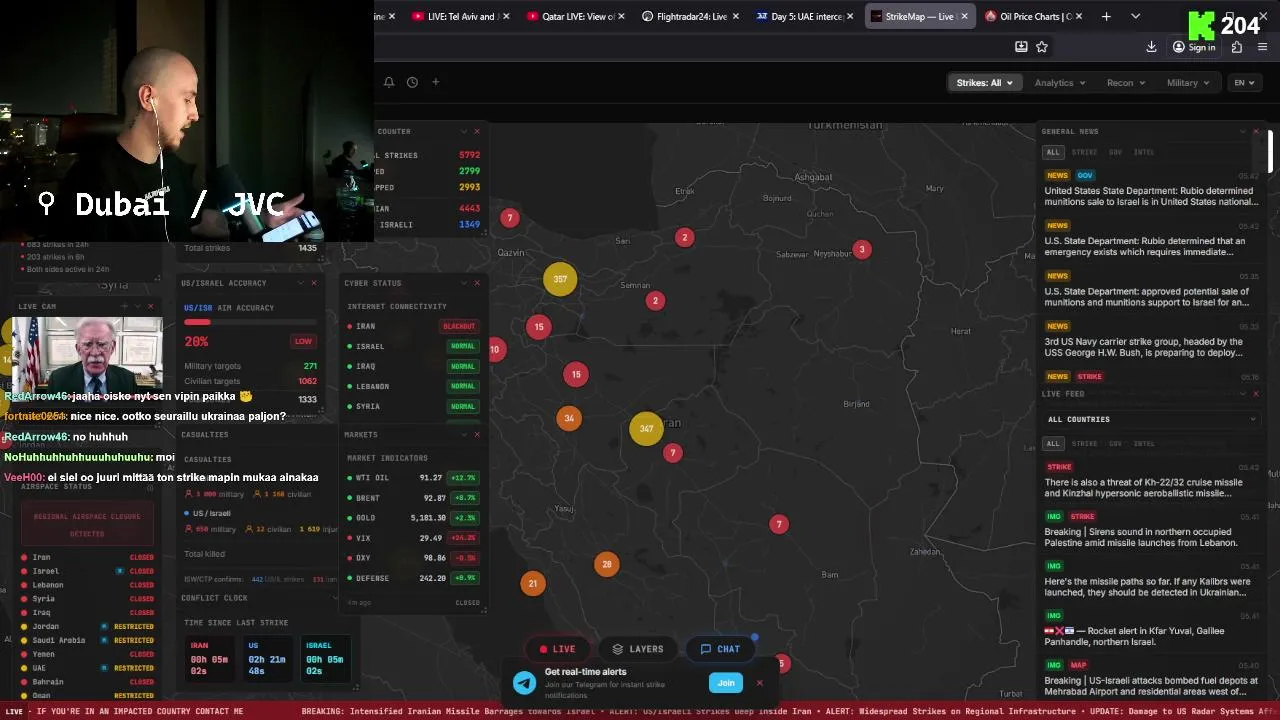Screen dimensions: 1280x720
Task: Collapse the Live Feed panel
Action: coord(1243,394)
